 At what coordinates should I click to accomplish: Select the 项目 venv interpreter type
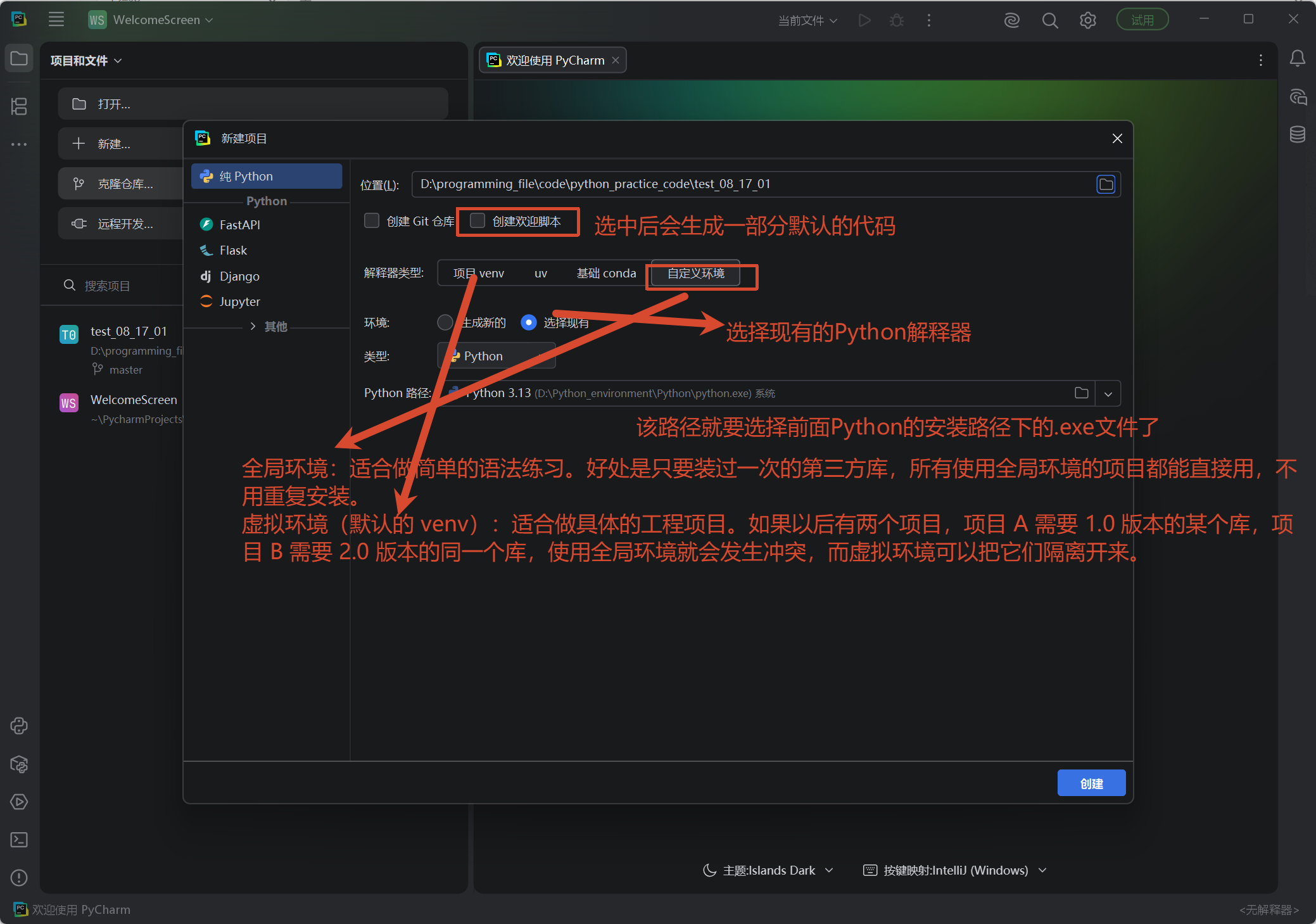[x=479, y=273]
